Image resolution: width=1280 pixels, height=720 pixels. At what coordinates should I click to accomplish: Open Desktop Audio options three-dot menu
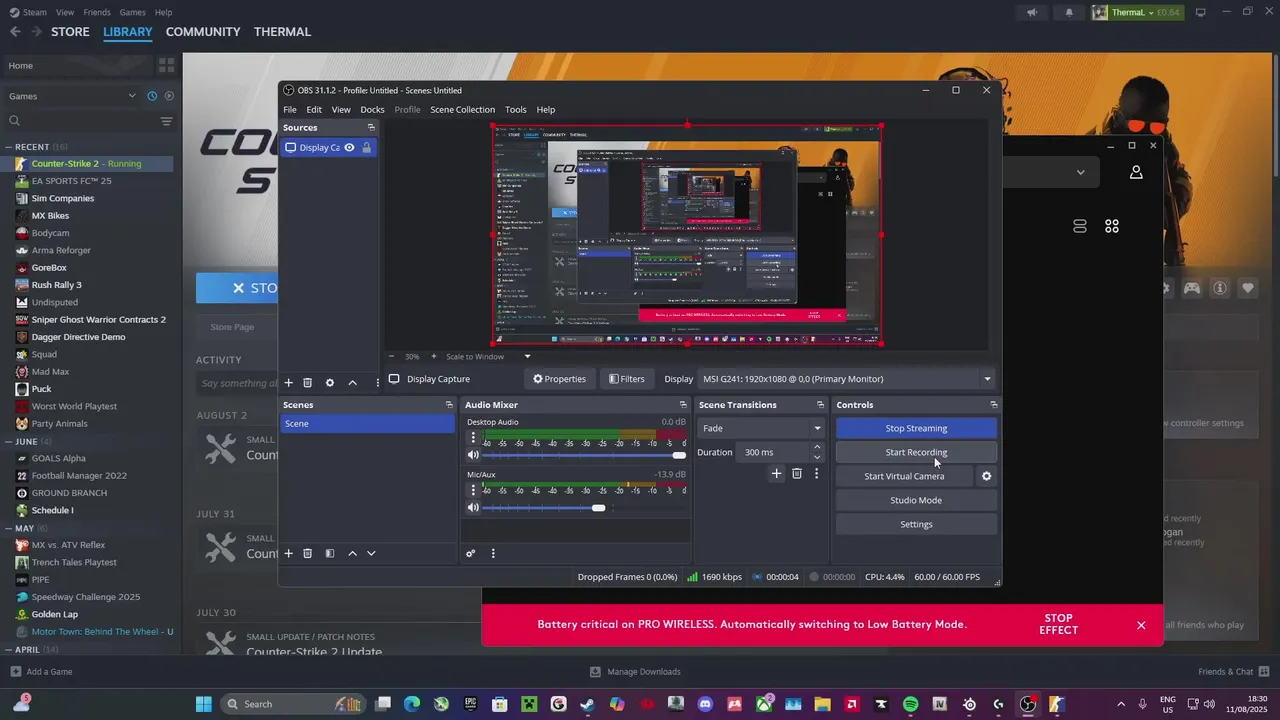(473, 438)
